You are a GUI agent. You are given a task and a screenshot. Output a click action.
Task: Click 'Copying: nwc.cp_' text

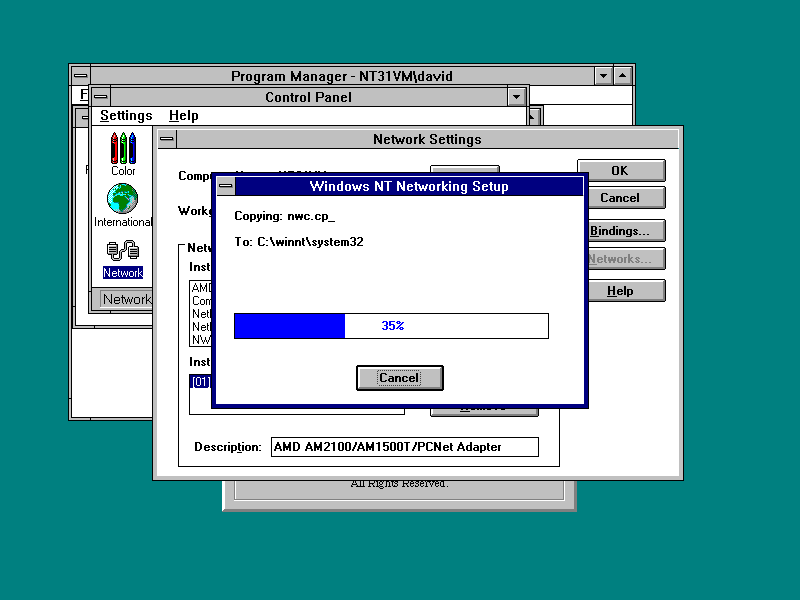[285, 216]
